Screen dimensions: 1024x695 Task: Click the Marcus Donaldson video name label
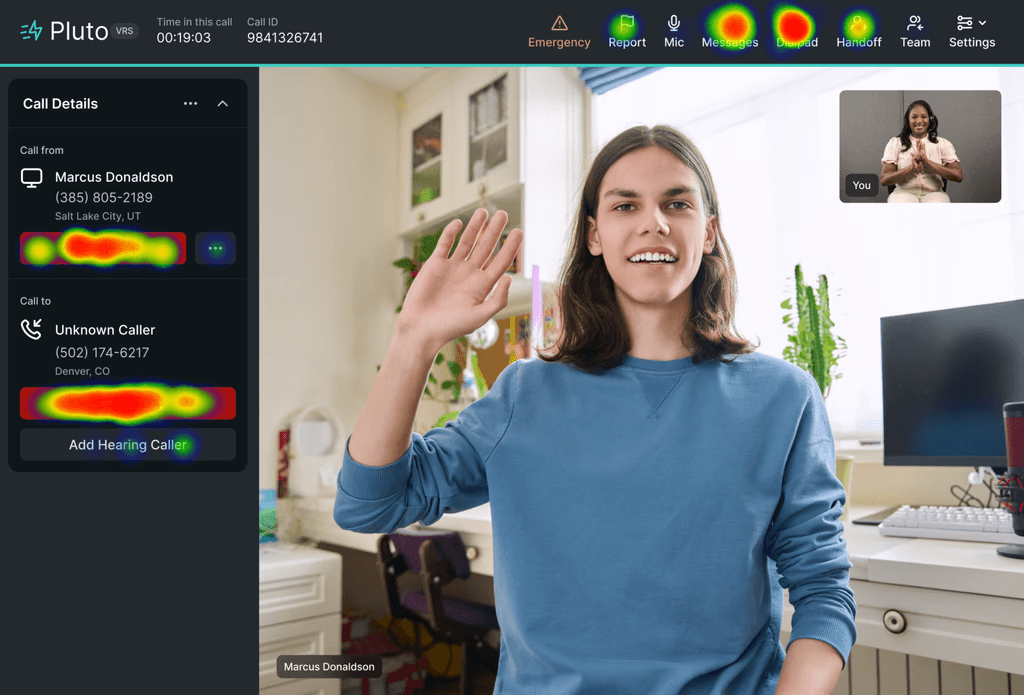[329, 666]
